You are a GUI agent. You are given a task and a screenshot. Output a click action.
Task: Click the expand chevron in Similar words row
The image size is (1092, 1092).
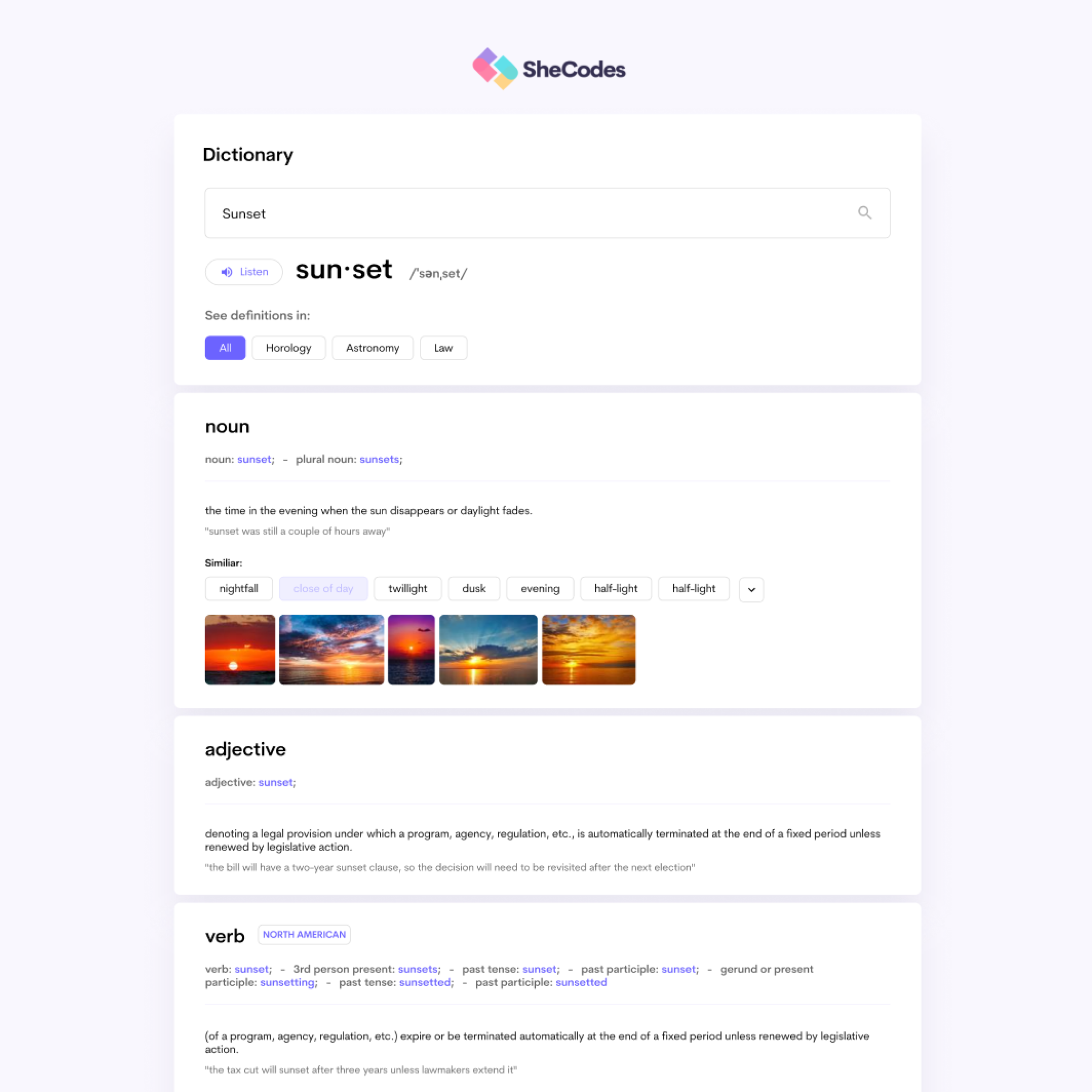[752, 588]
